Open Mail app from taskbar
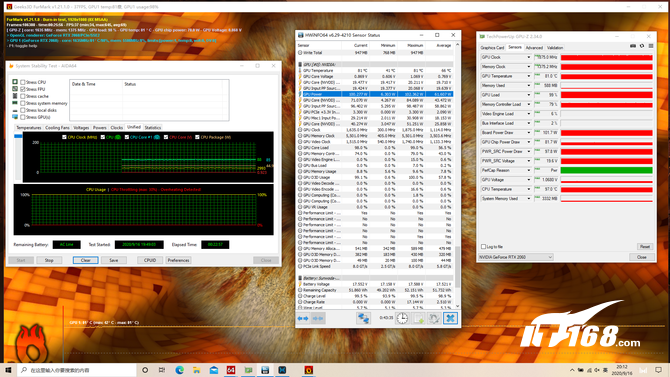The image size is (670, 377). point(214,370)
